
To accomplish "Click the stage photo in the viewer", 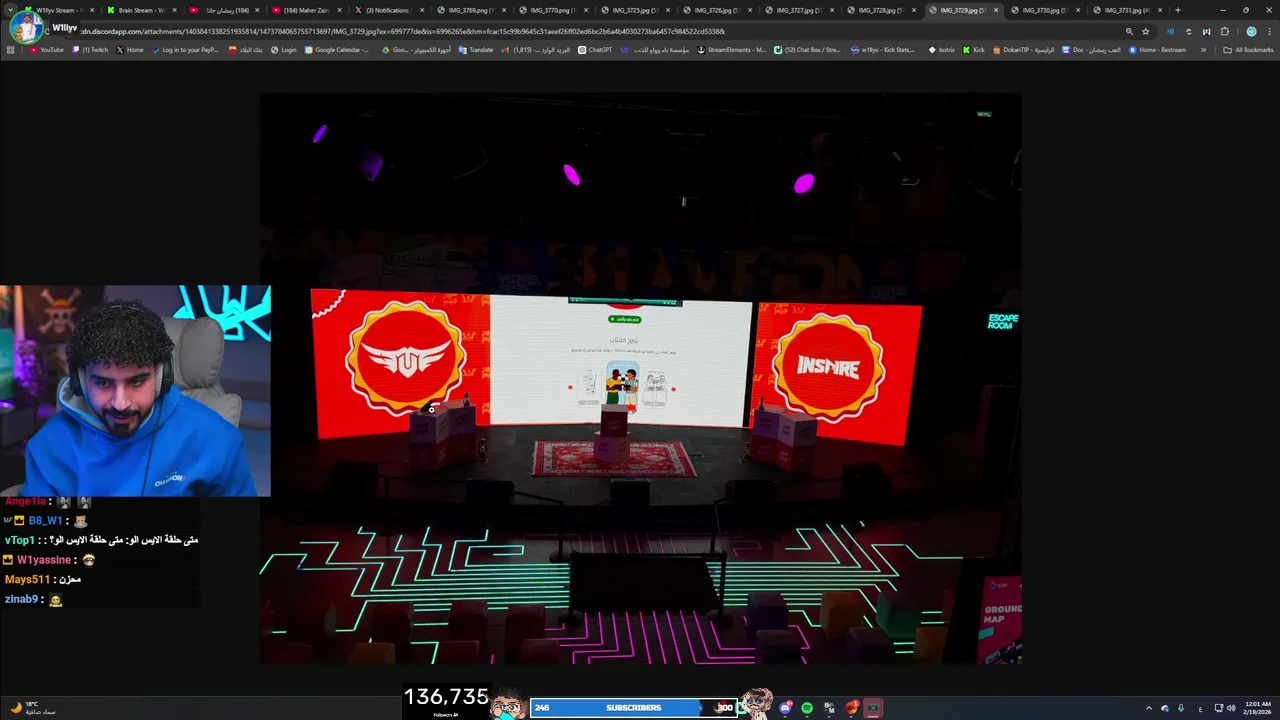I will 640,378.
